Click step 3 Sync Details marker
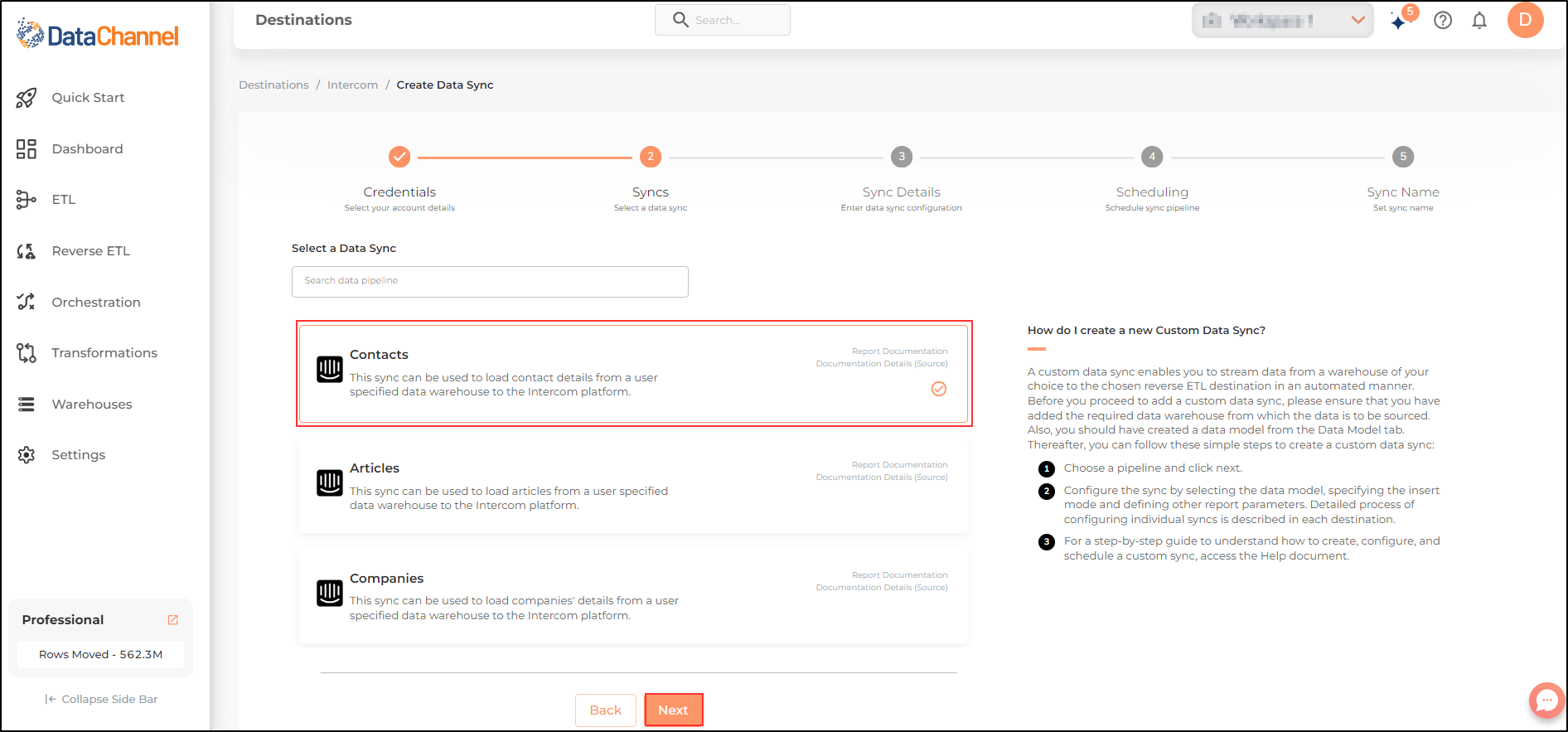The height and width of the screenshot is (732, 1568). (x=902, y=157)
